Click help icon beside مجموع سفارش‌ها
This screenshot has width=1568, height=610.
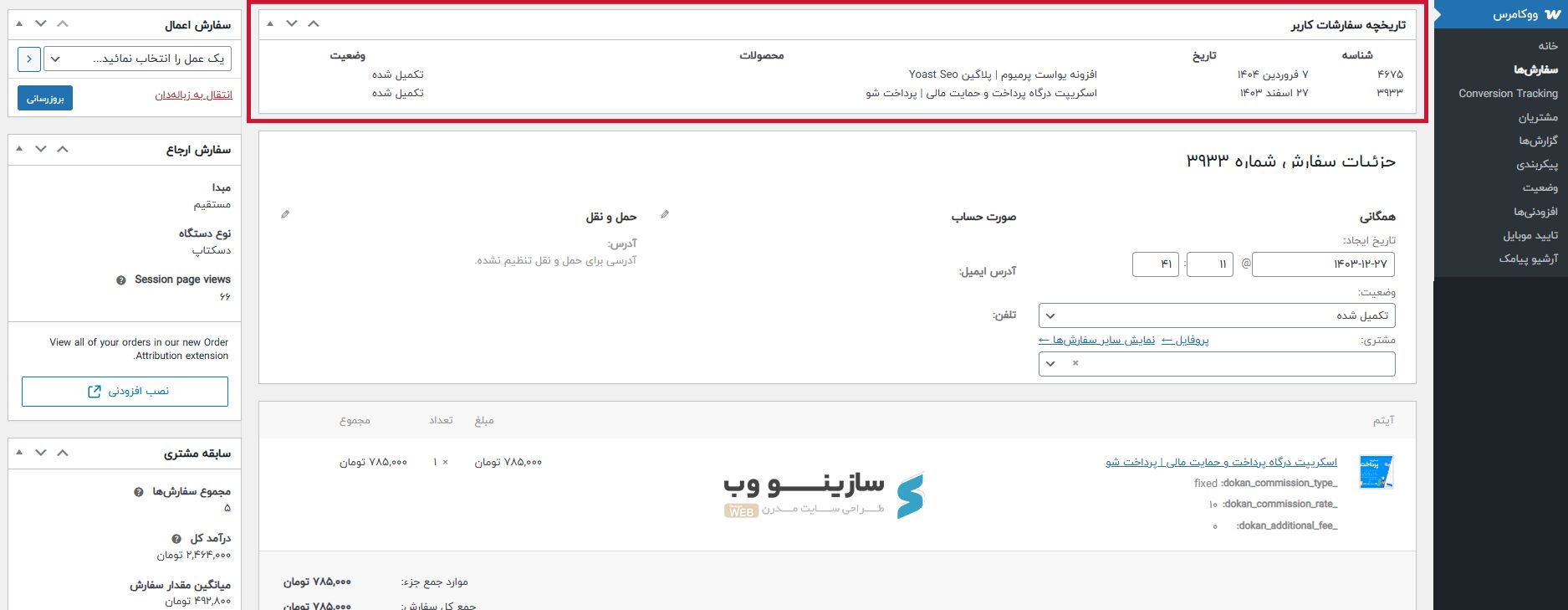[139, 492]
